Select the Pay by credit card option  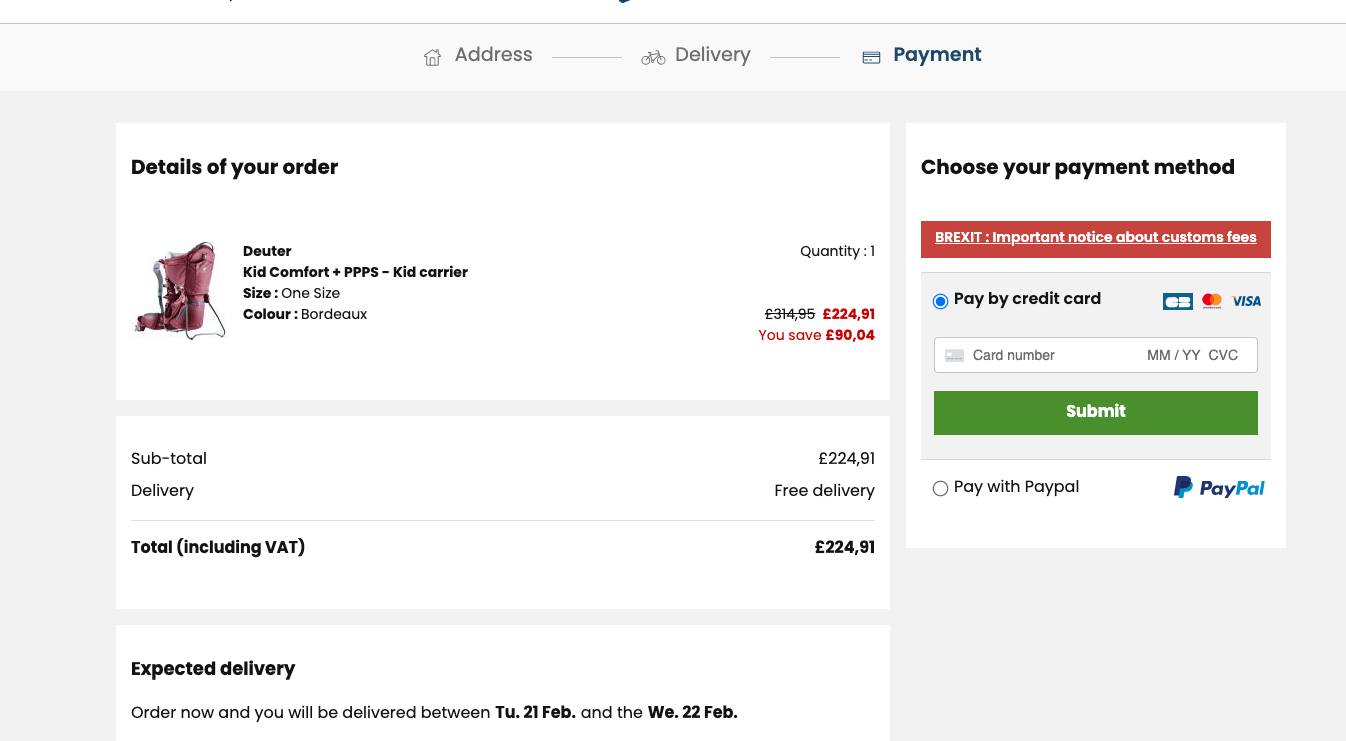click(x=940, y=301)
